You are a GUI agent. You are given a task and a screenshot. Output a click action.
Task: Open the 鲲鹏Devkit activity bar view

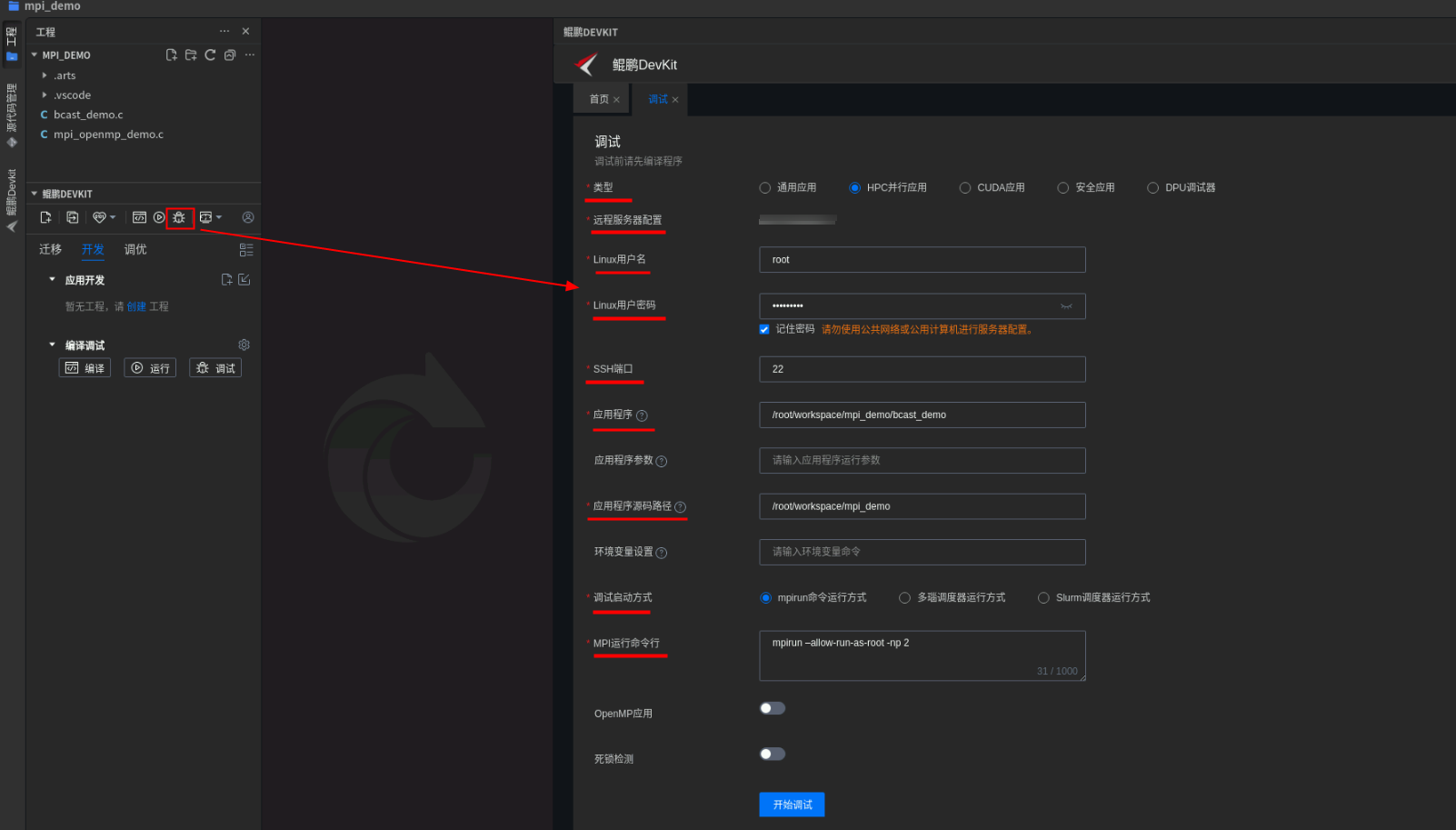(12, 200)
